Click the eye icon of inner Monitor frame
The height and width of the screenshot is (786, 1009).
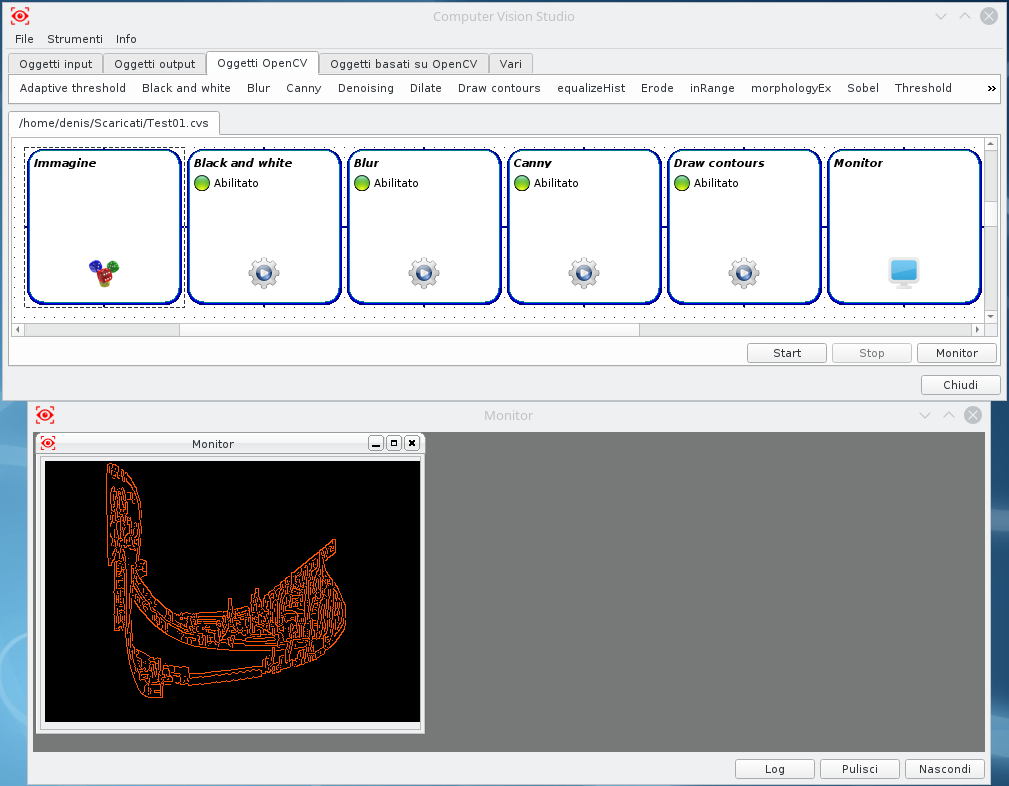point(48,443)
